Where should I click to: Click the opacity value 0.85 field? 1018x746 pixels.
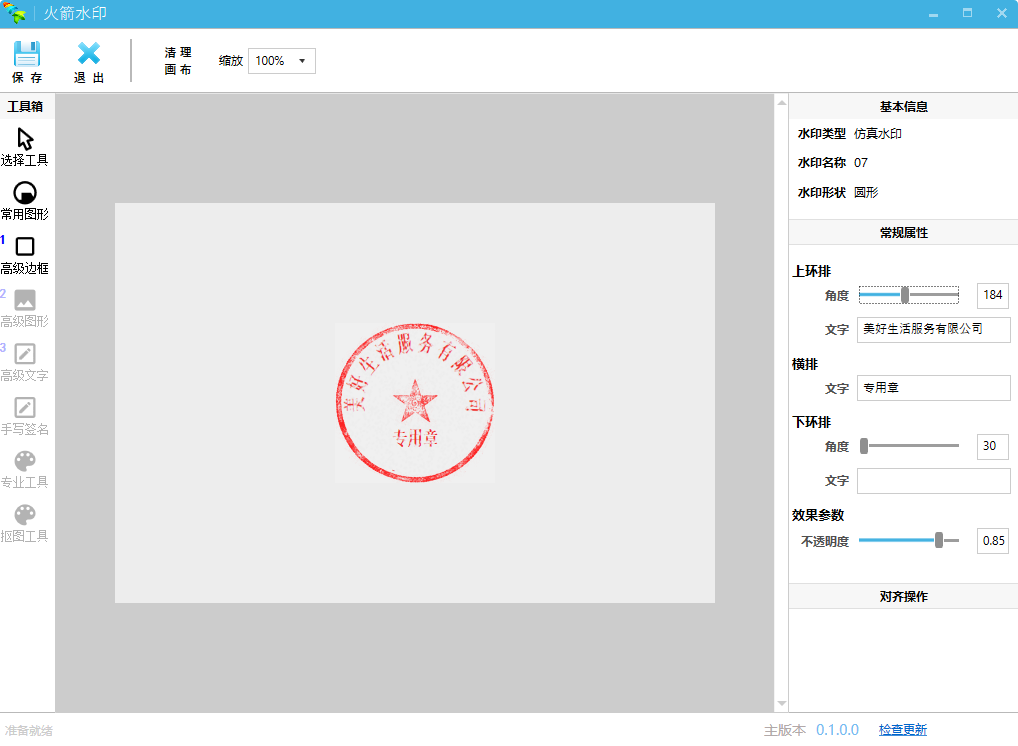(993, 541)
